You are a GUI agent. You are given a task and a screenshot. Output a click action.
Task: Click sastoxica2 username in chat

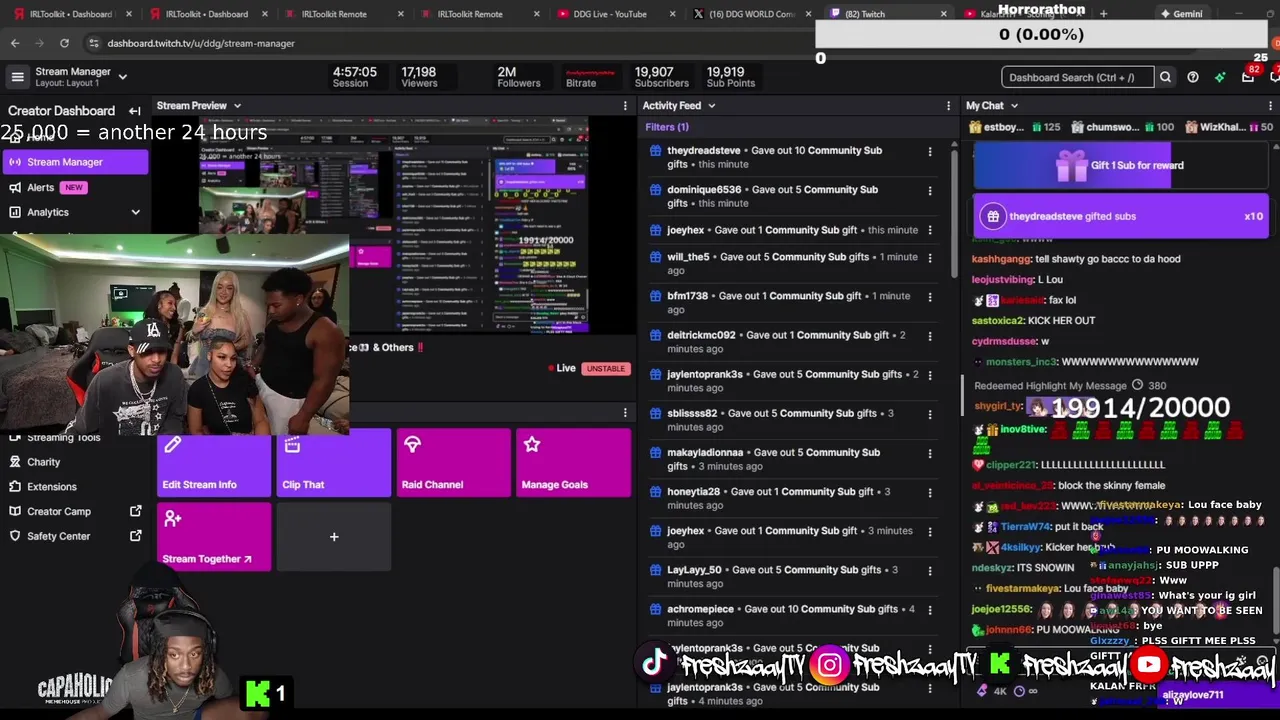998,321
